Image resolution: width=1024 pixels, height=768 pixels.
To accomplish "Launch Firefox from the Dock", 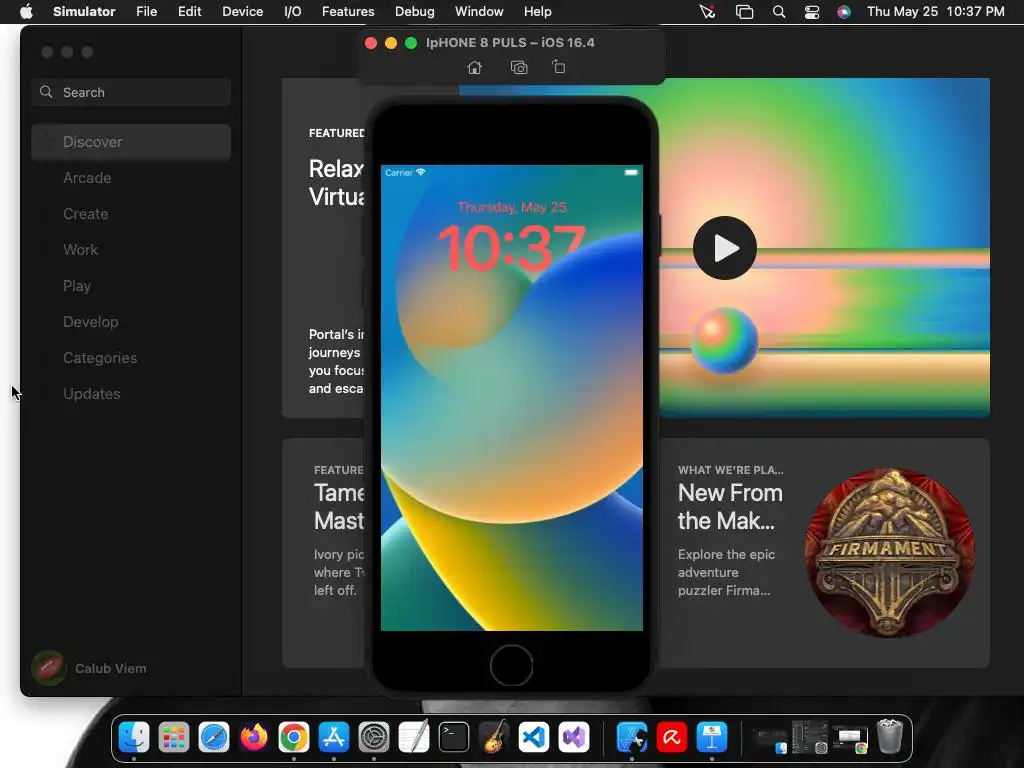I will click(x=253, y=737).
